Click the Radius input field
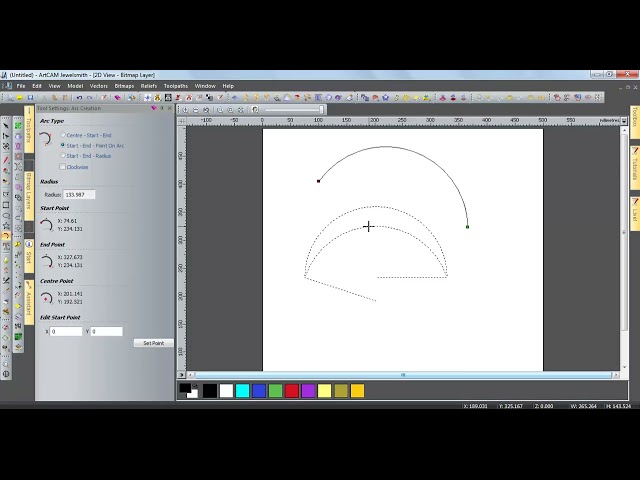Screen dimensions: 640x480 [x=79, y=195]
